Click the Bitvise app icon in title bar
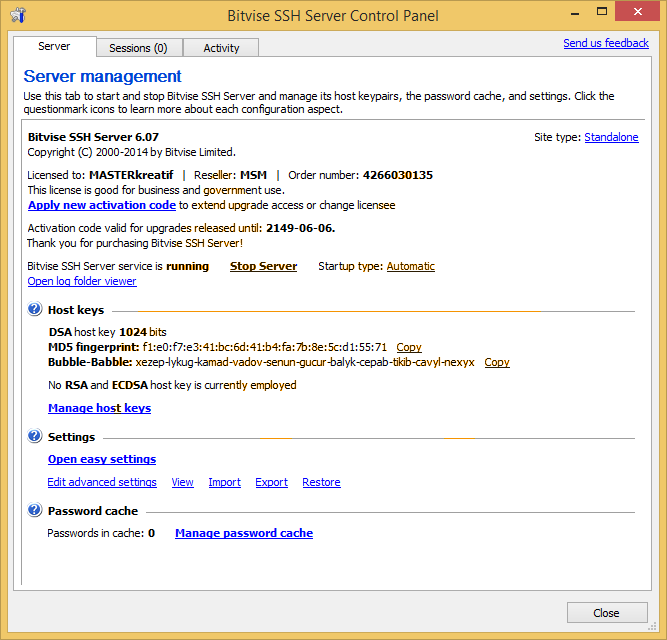The height and width of the screenshot is (640, 667). pos(18,15)
